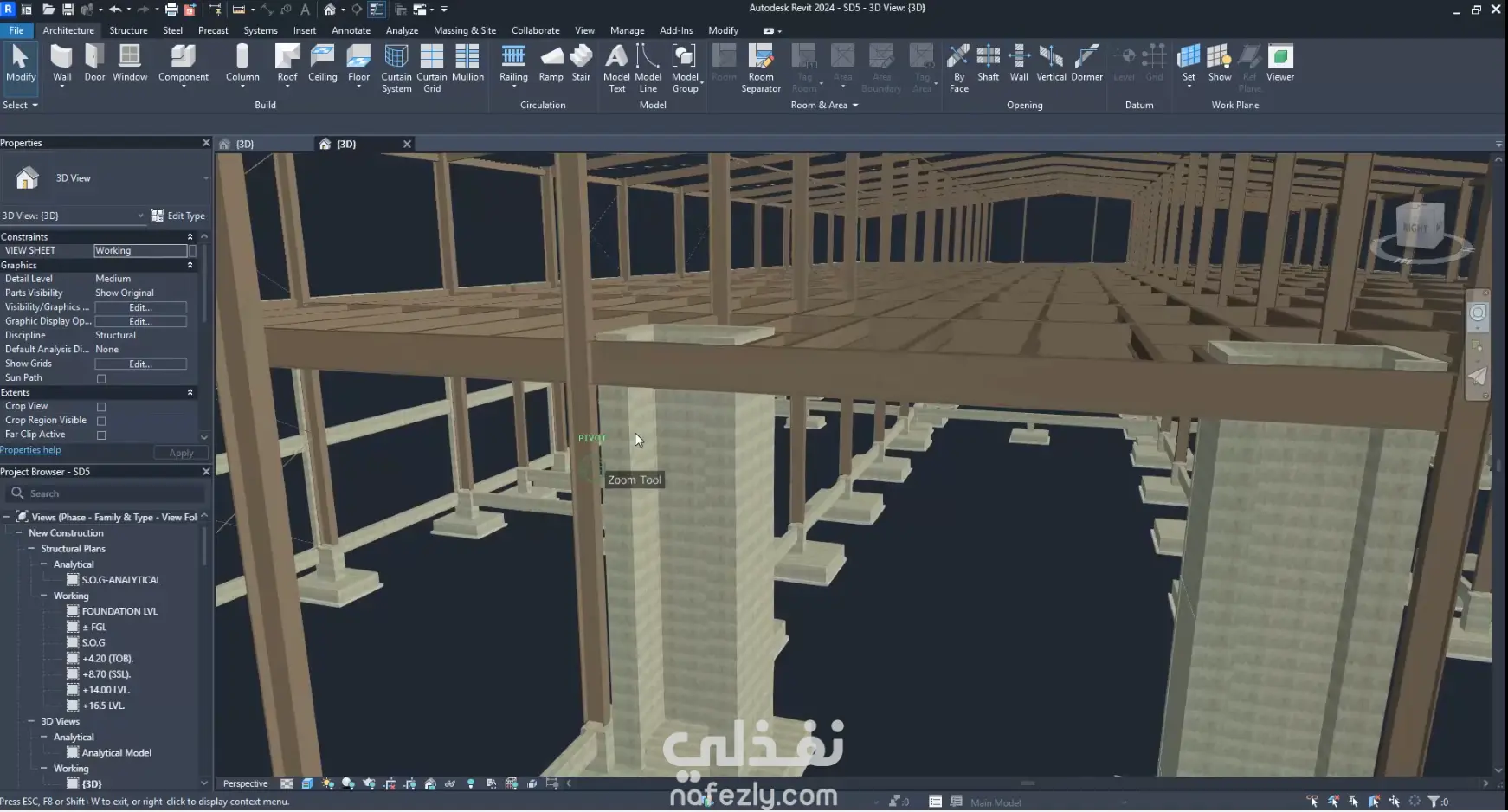Click the Project Browser search field
Viewport: 1508px width, 812px height.
tap(106, 493)
